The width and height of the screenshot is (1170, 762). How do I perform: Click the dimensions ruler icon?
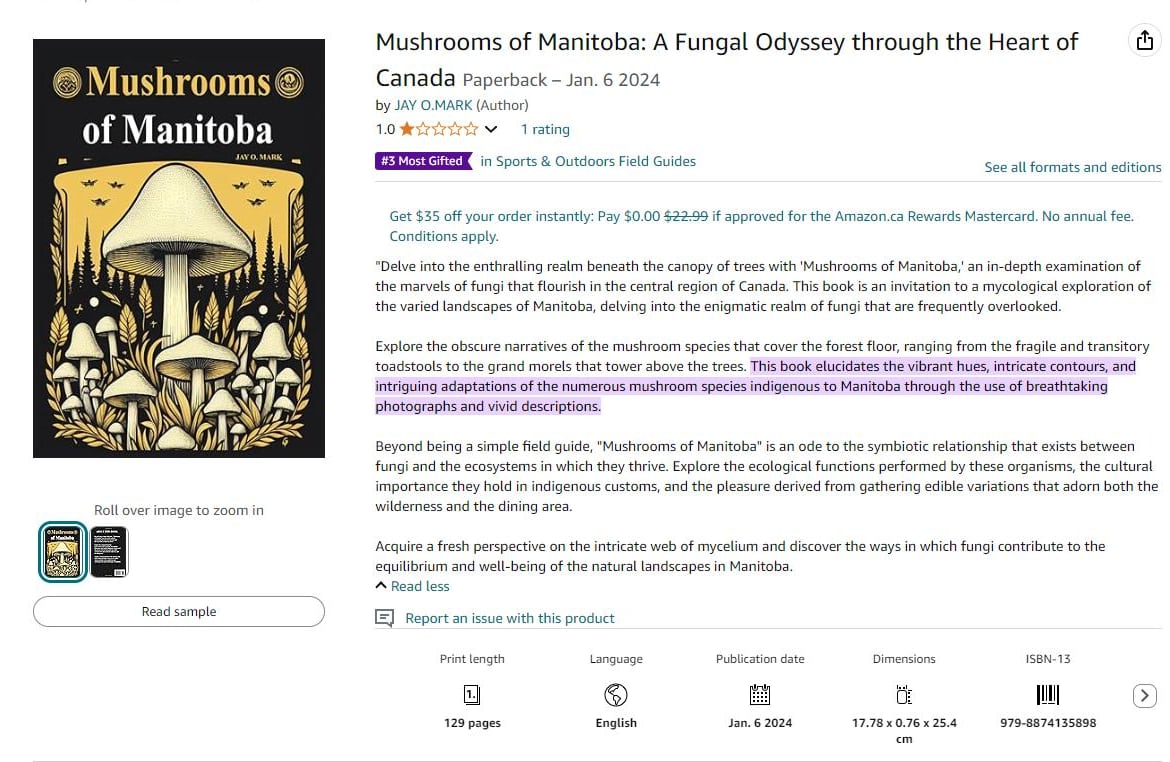point(903,694)
